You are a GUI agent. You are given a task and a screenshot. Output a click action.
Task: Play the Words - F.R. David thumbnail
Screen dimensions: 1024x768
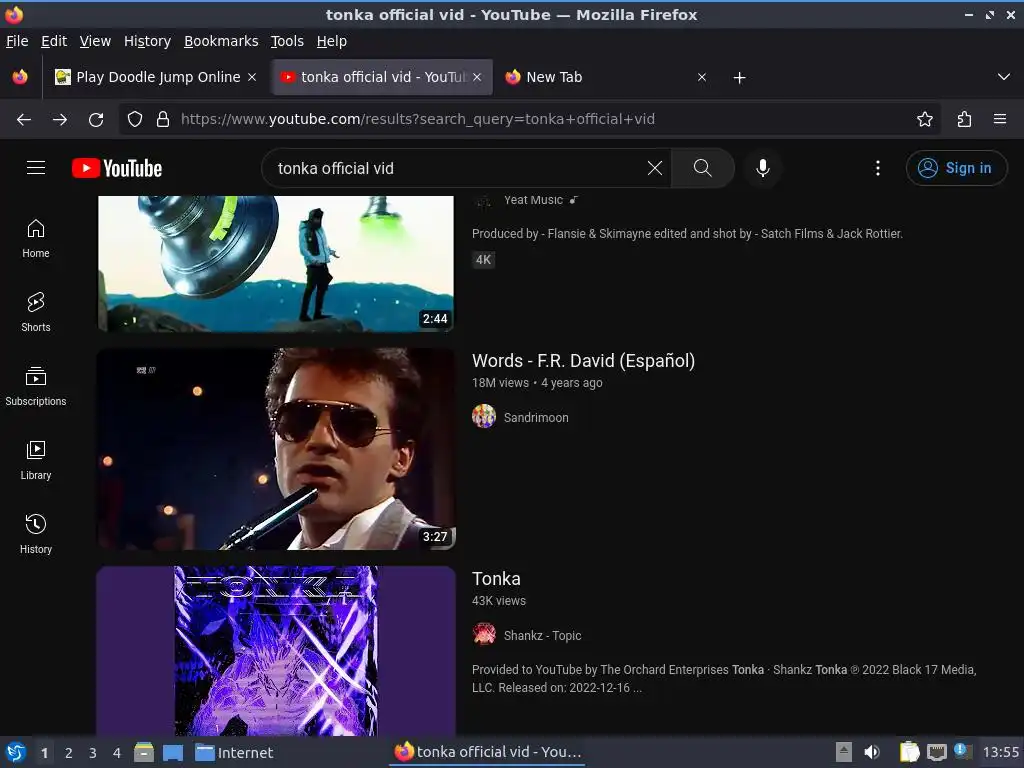276,449
